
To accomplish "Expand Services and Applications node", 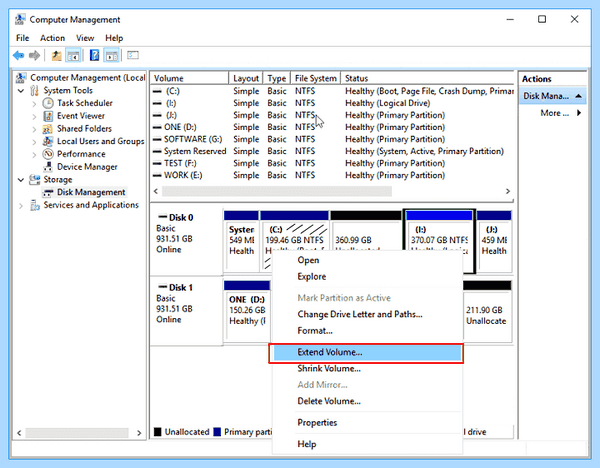I will [x=21, y=206].
